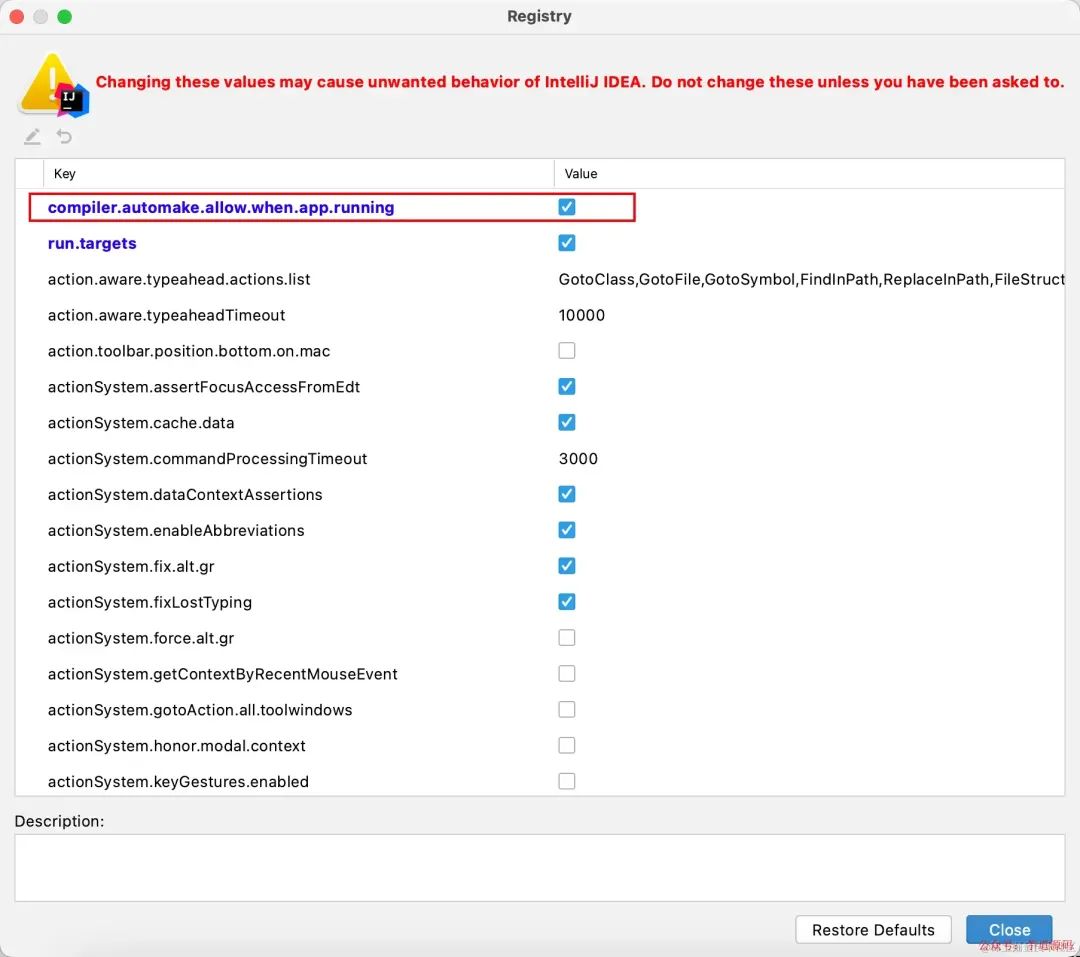Toggle the run.targets checkbox
1080x957 pixels.
coord(567,243)
